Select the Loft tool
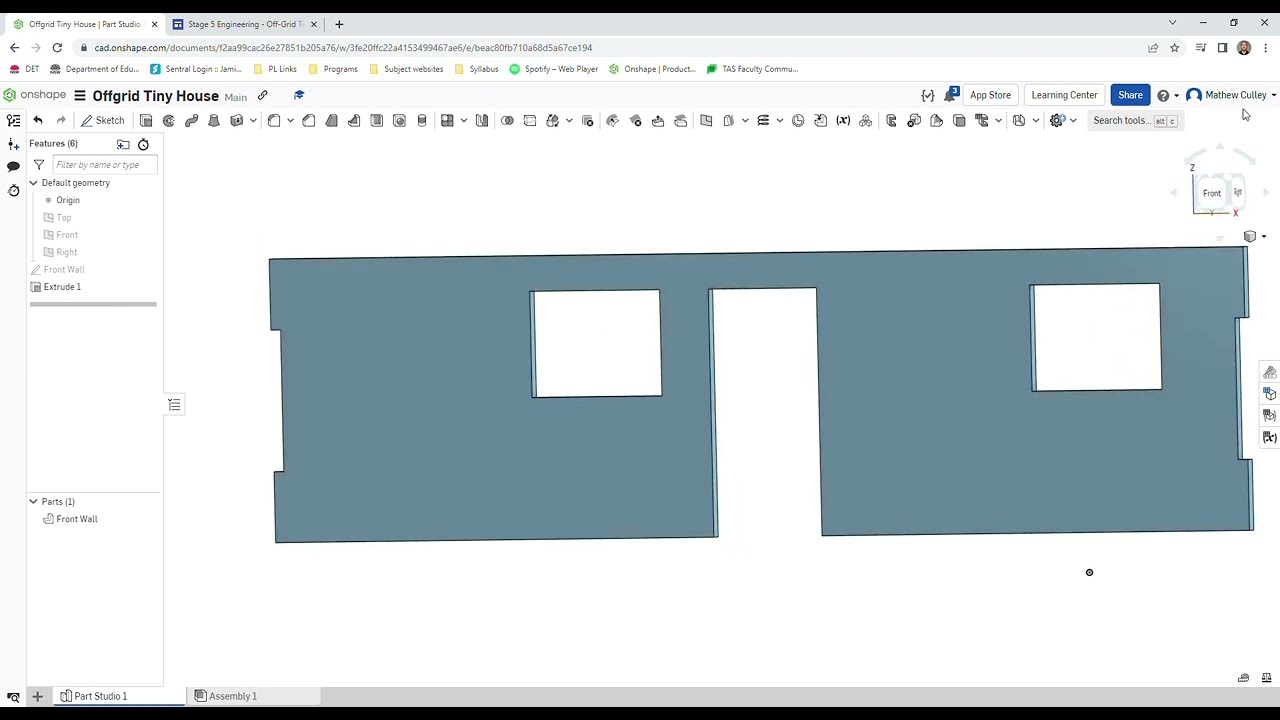This screenshot has width=1280, height=720. [x=214, y=120]
